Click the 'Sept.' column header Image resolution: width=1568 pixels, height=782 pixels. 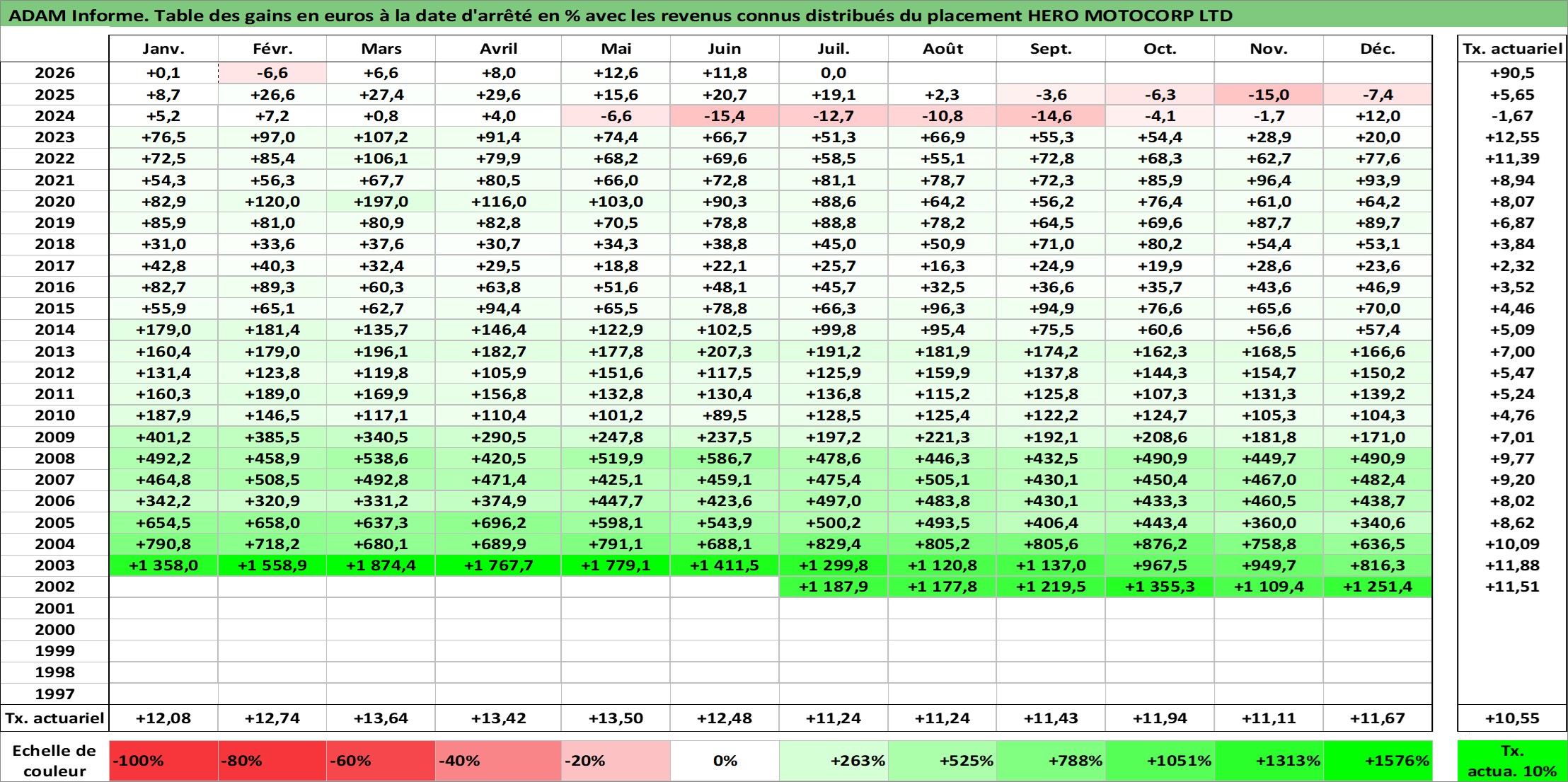(1051, 49)
